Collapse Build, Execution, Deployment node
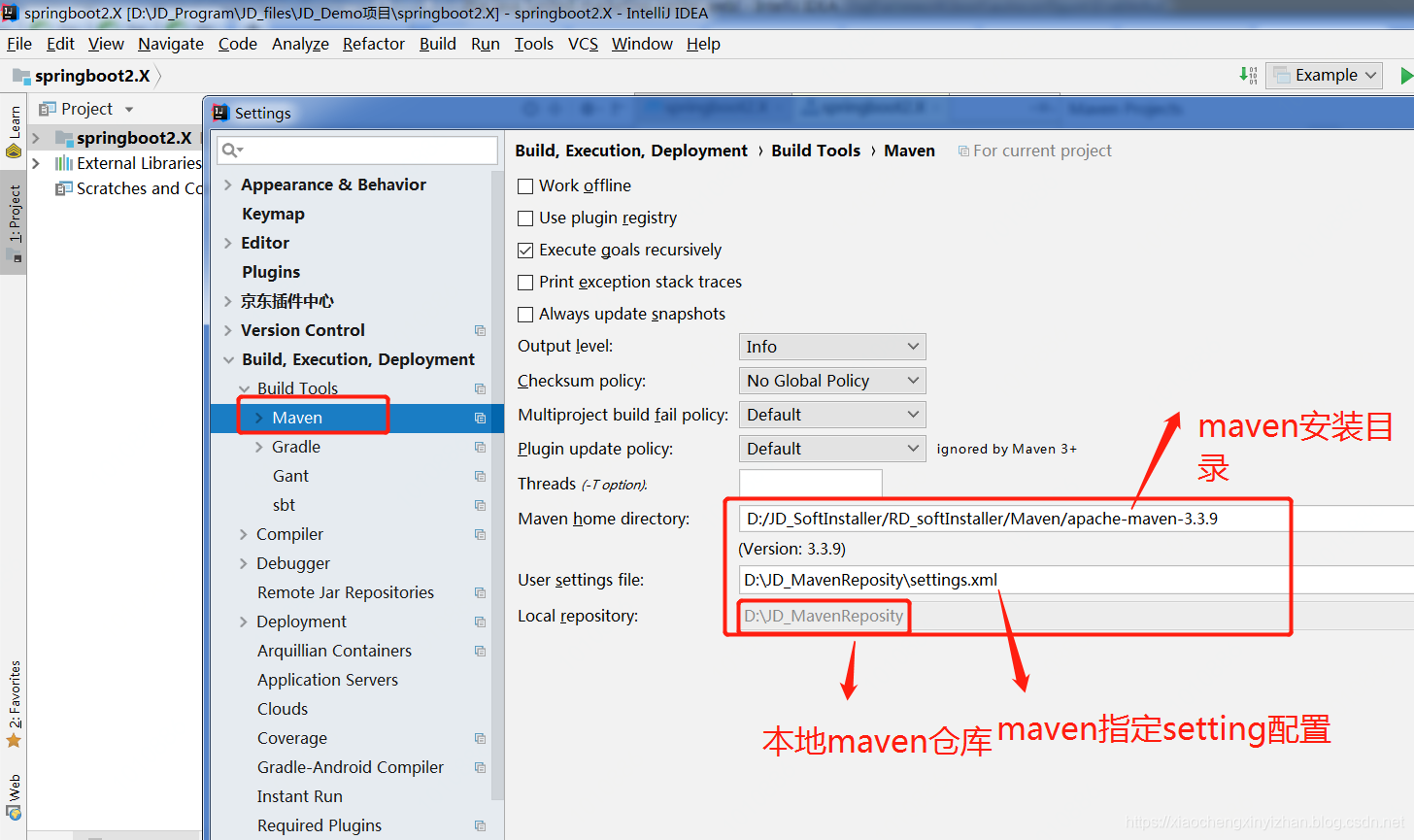1414x840 pixels. click(228, 359)
